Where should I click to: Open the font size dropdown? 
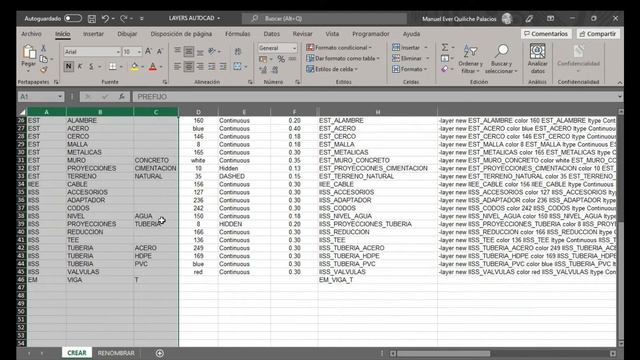139,52
